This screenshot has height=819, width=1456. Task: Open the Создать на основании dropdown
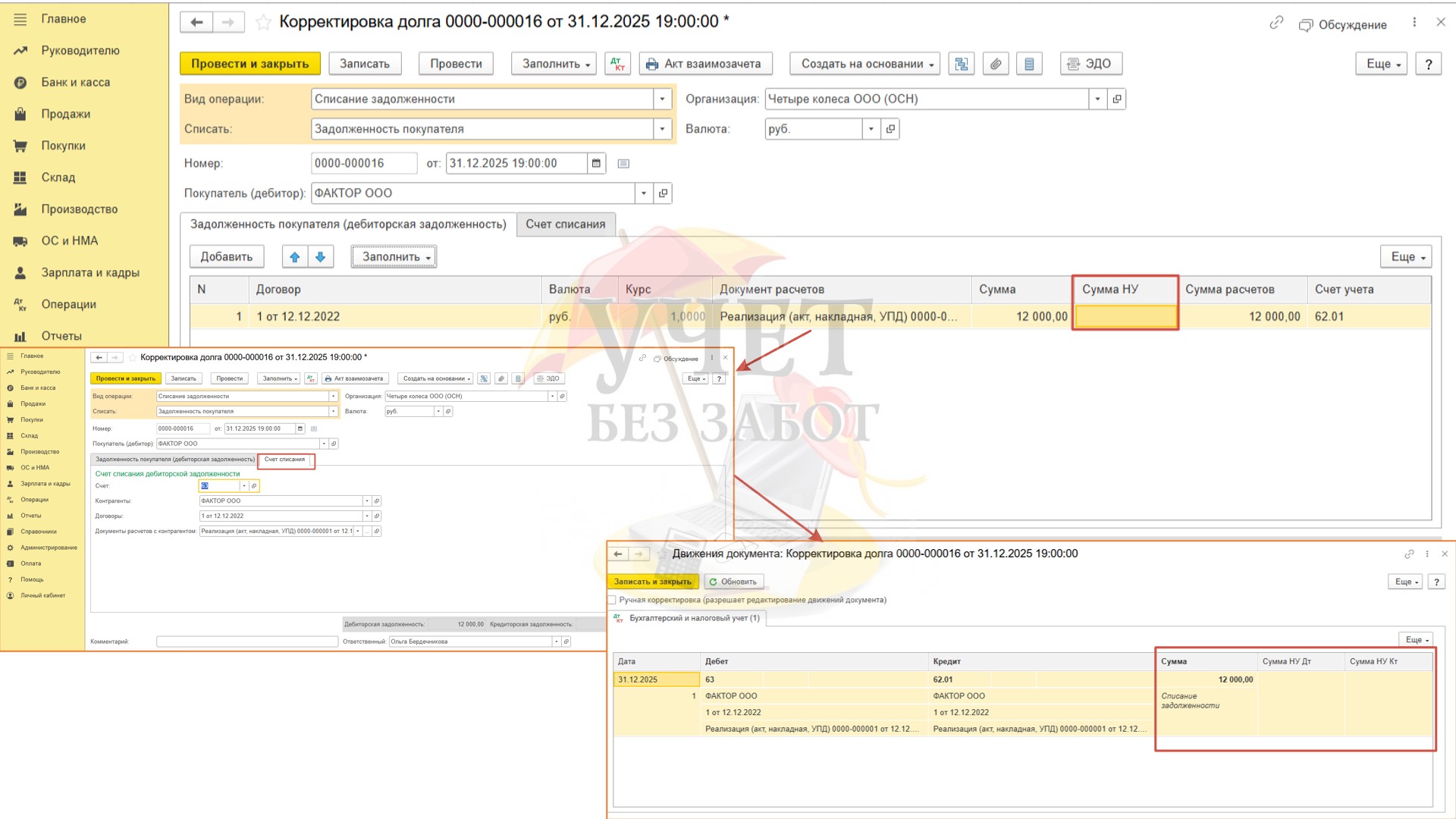tap(864, 64)
